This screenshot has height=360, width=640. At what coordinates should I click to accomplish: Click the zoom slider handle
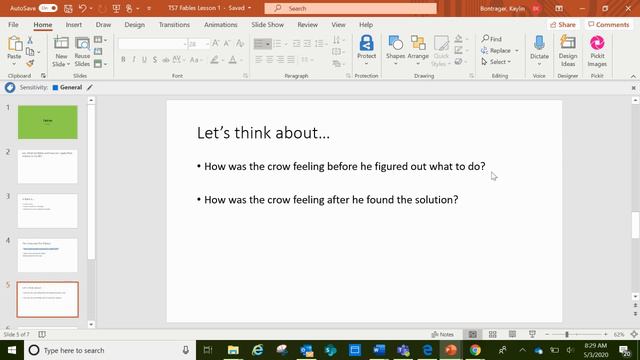[567, 334]
